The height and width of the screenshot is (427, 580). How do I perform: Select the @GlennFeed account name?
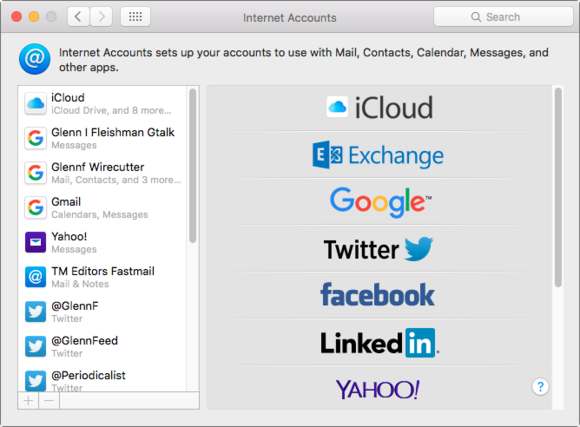tap(85, 340)
